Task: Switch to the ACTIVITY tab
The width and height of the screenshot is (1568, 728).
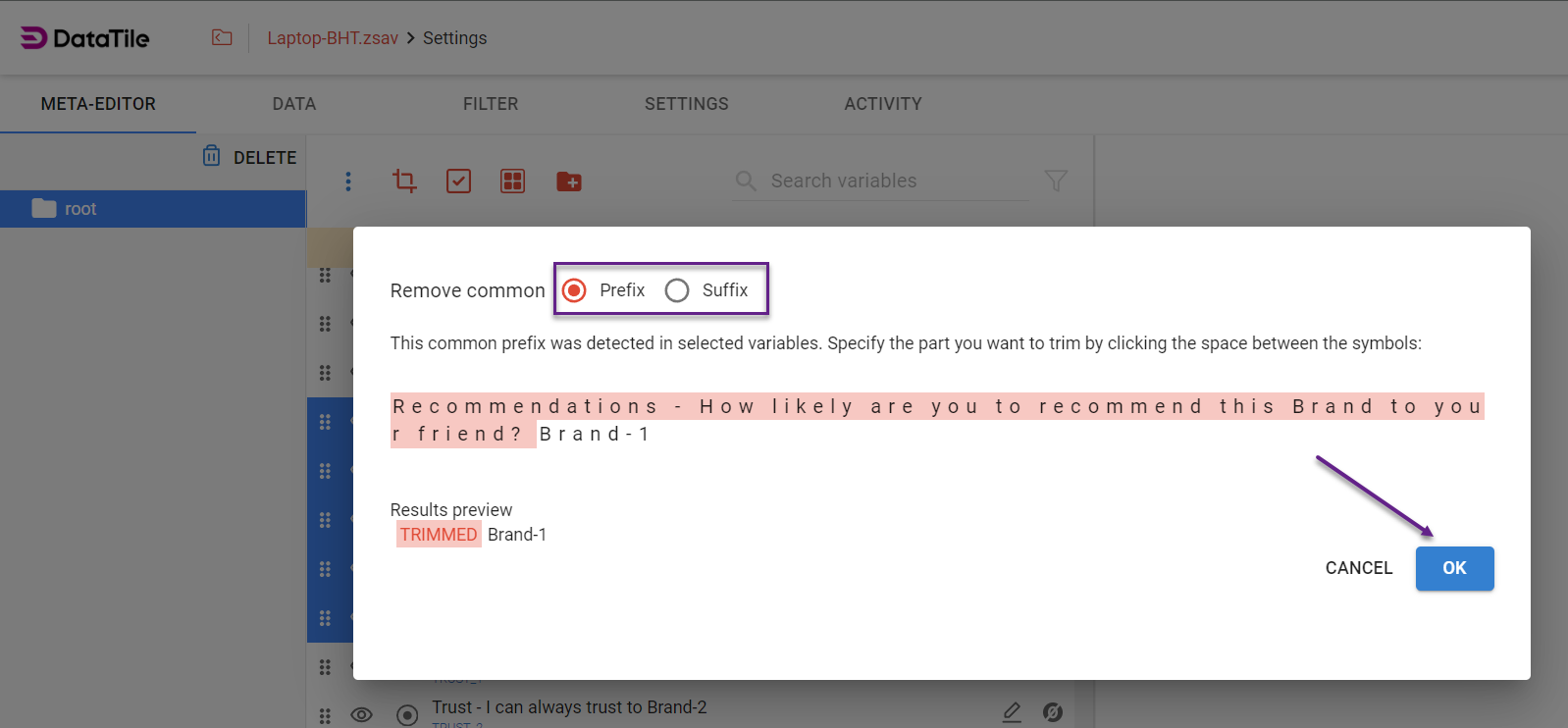Action: pyautogui.click(x=882, y=104)
